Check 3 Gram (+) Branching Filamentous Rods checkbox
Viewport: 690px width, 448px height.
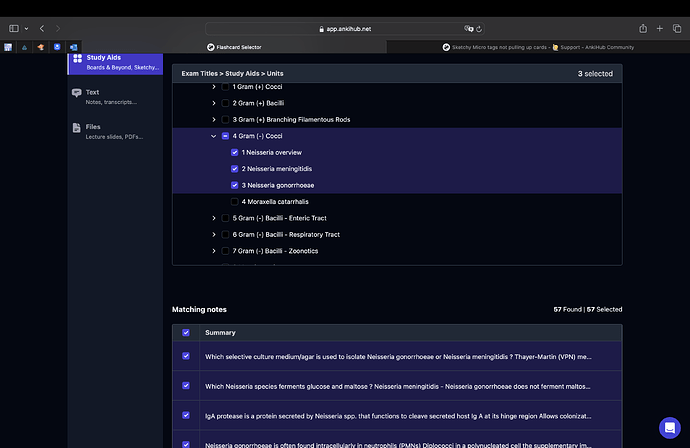pos(225,120)
